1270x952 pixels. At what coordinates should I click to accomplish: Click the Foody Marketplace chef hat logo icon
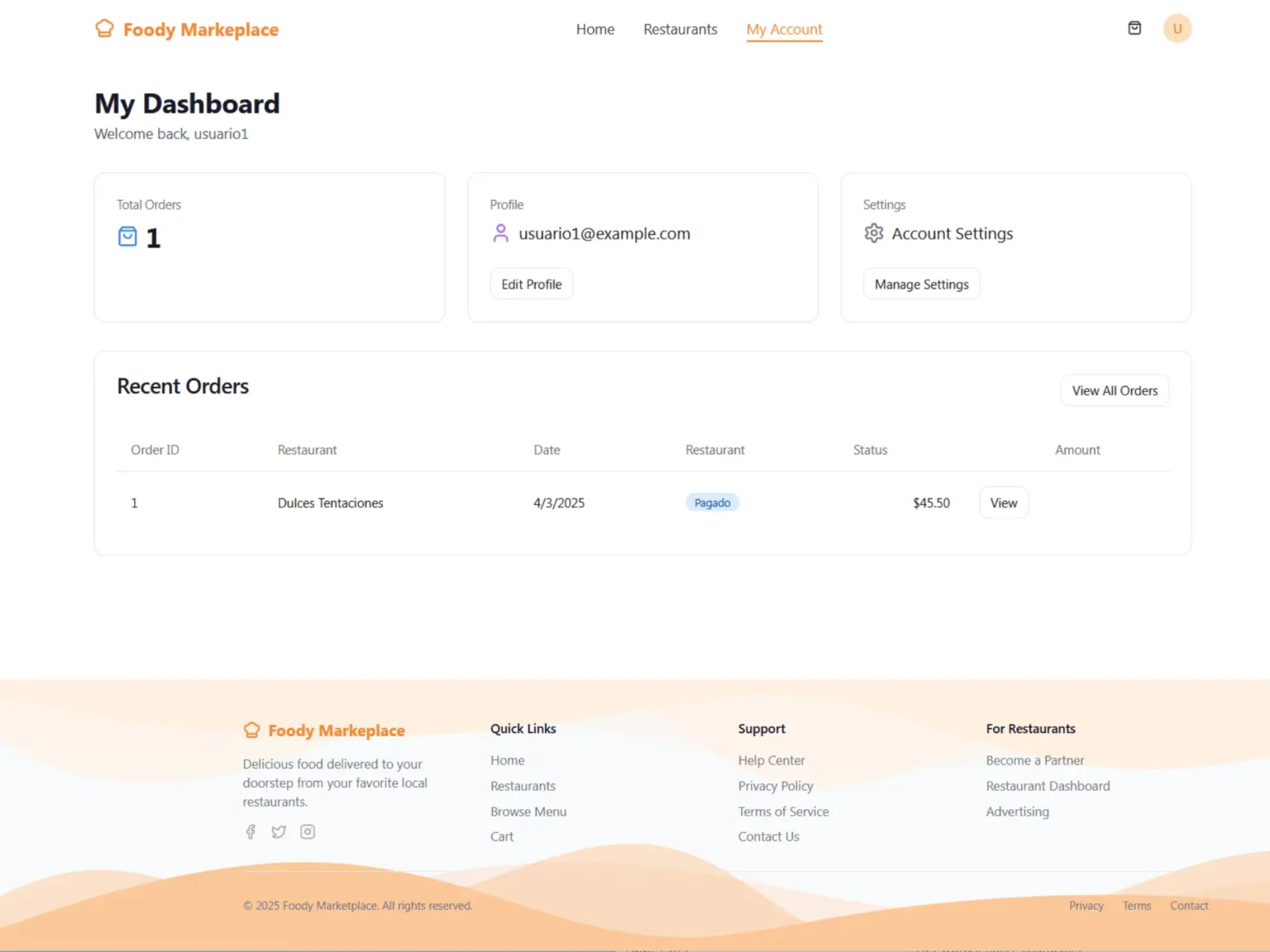(x=104, y=27)
